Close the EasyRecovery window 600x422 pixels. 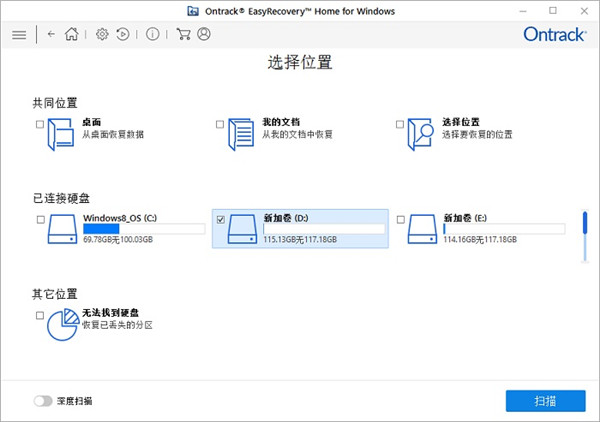click(584, 11)
